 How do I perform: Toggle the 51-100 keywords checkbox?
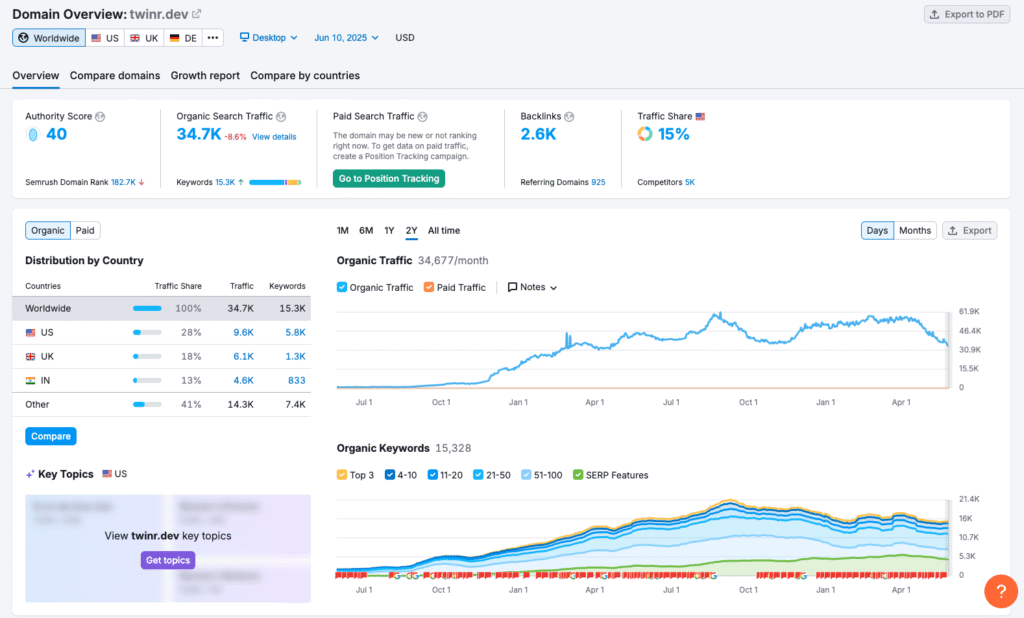526,474
